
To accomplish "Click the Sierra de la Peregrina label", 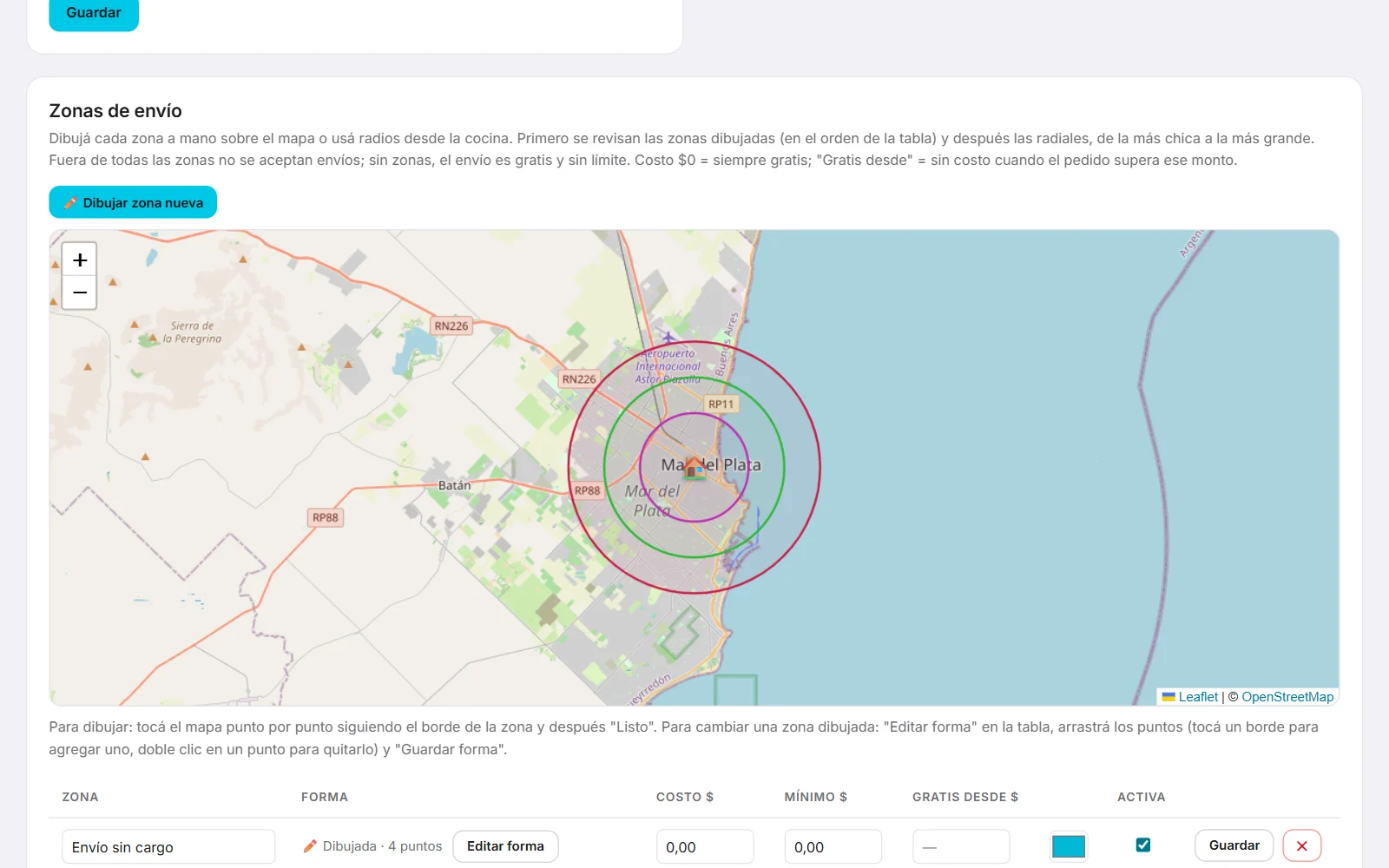I will click(192, 332).
